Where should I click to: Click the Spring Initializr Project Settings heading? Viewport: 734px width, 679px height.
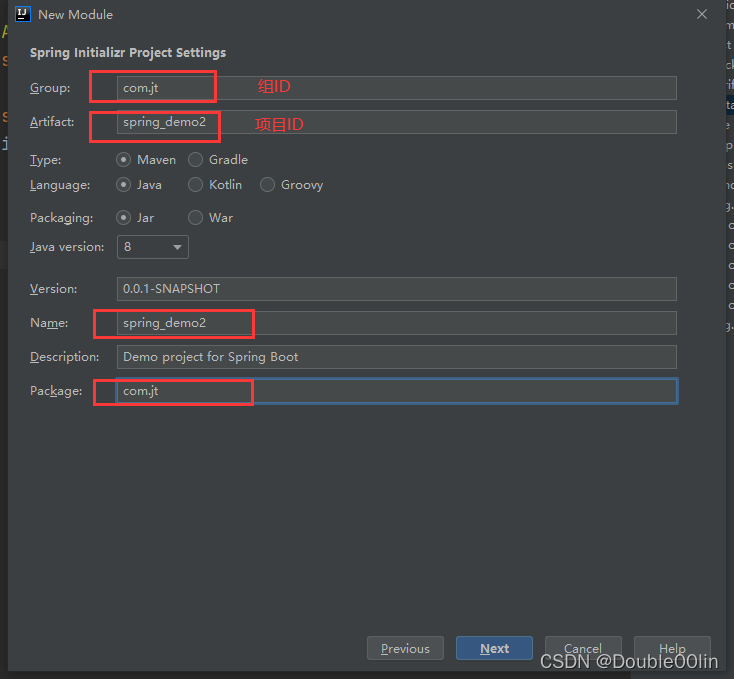(x=128, y=53)
